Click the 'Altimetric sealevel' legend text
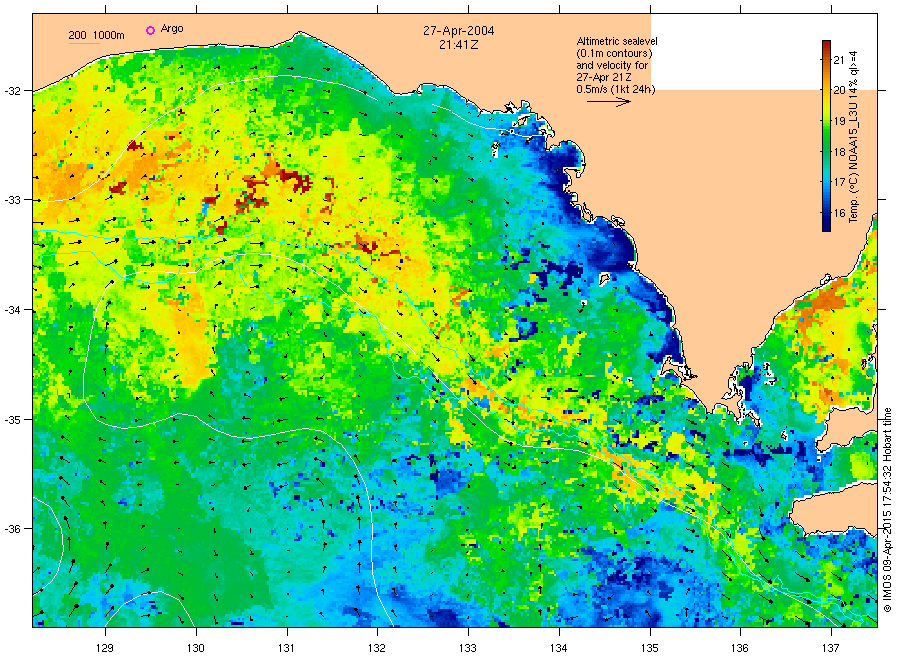The width and height of the screenshot is (900, 660). (x=617, y=41)
